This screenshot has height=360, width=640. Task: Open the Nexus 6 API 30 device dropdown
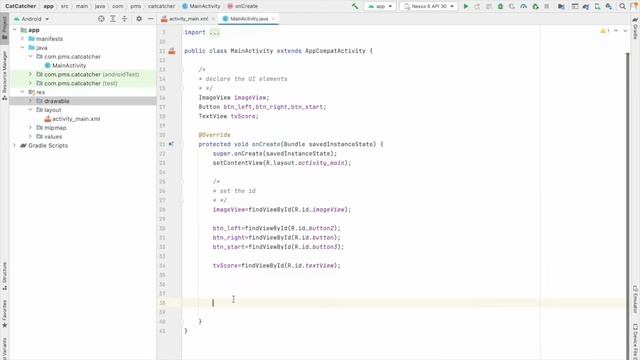coord(429,7)
